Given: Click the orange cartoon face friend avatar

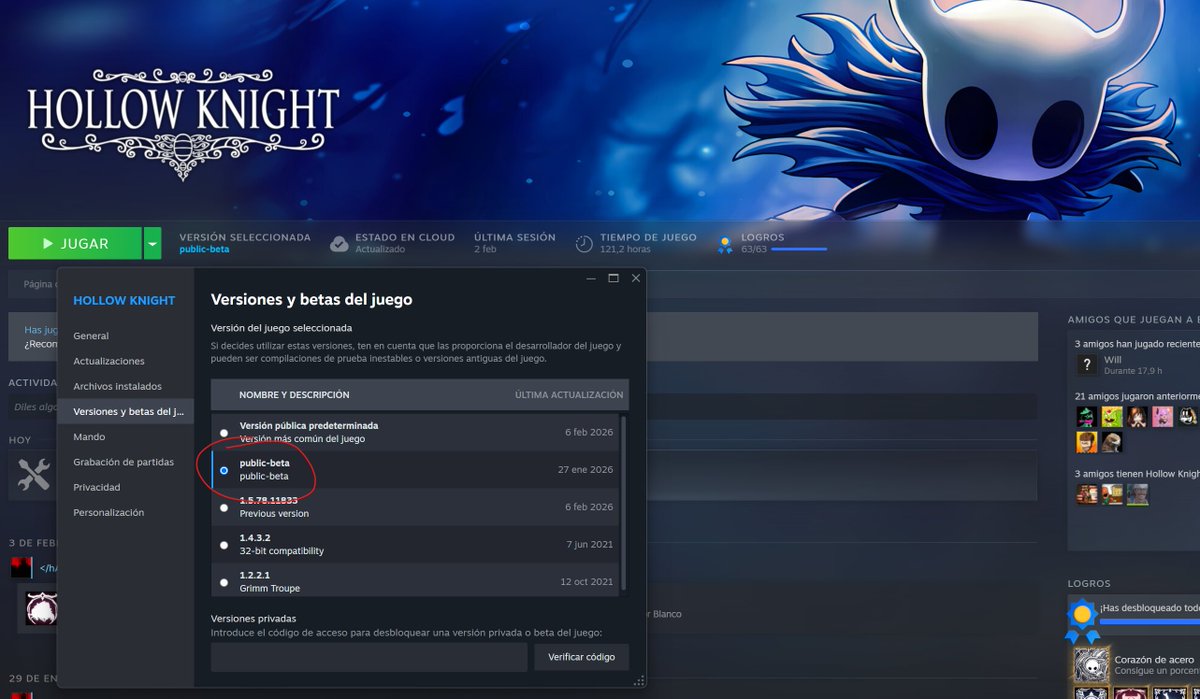Looking at the screenshot, I should 1086,442.
